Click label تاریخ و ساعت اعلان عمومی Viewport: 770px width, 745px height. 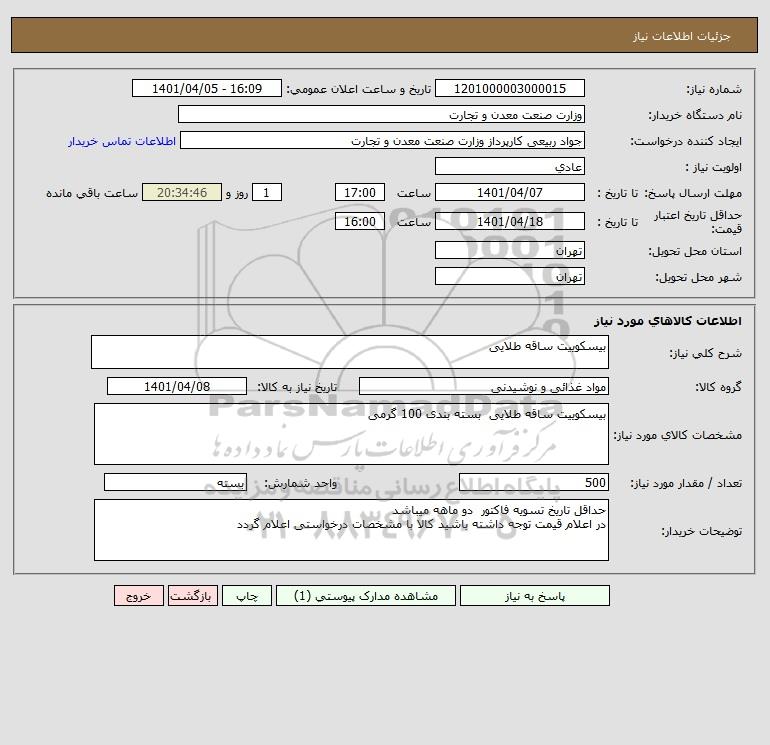pyautogui.click(x=358, y=89)
